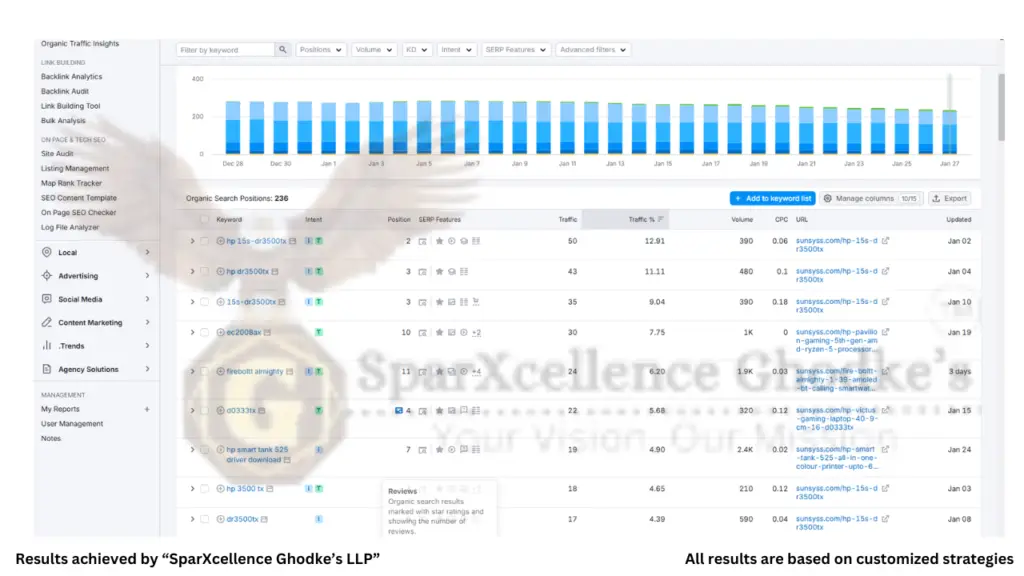The width and height of the screenshot is (1024, 576).
Task: Open external link icon for hp 15s-dr3500tx URL
Action: [x=886, y=241]
